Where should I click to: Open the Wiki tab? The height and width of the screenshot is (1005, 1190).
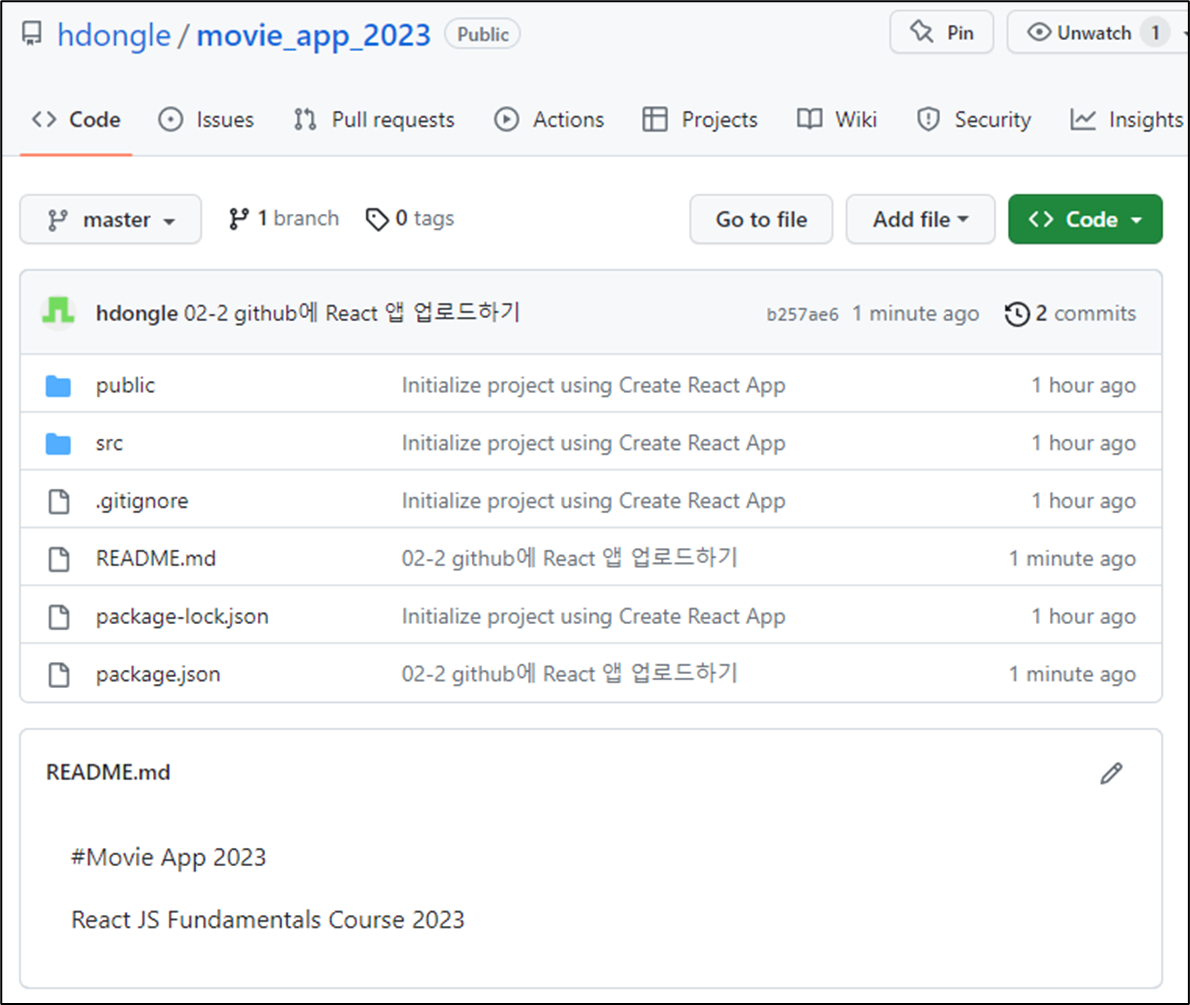837,120
